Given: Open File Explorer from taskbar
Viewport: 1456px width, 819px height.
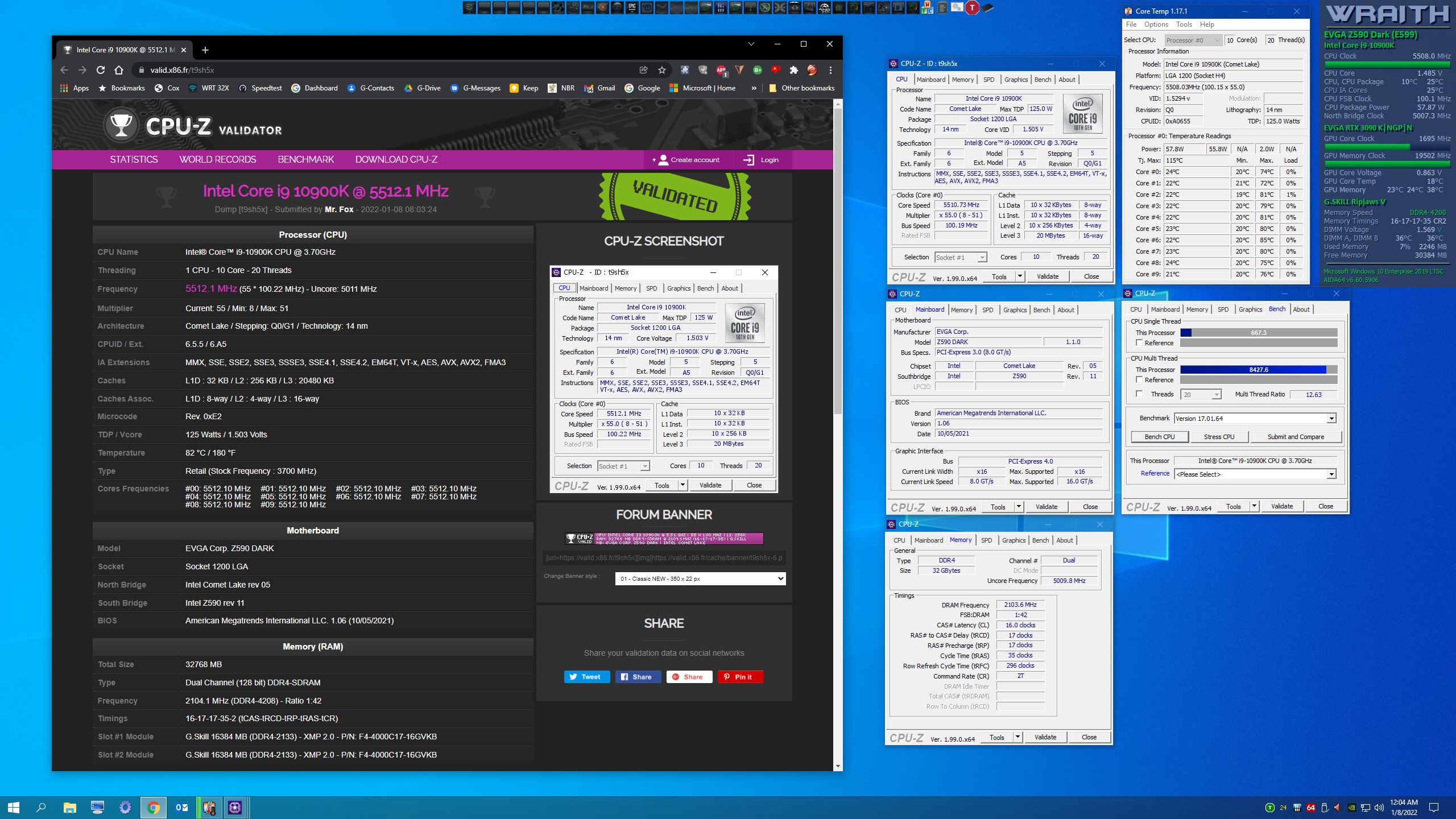Looking at the screenshot, I should tap(69, 807).
